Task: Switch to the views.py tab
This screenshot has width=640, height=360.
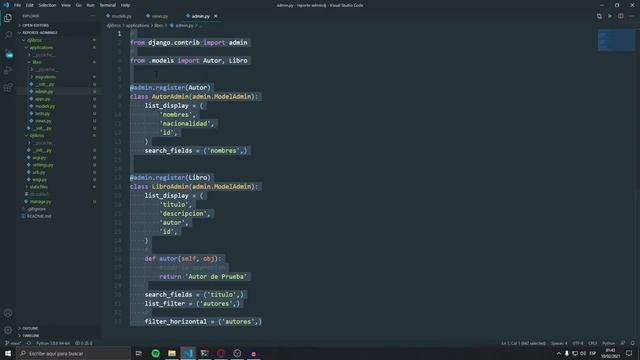Action: tap(160, 16)
